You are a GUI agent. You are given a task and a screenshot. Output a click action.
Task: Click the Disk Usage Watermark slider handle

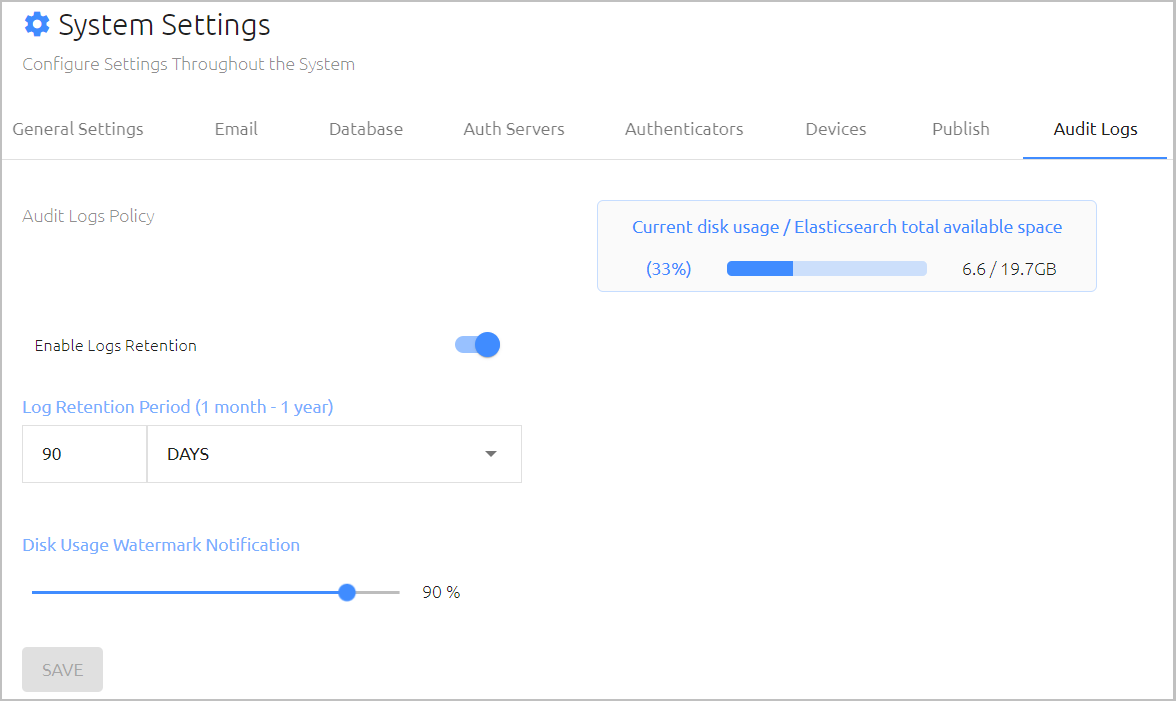click(346, 592)
